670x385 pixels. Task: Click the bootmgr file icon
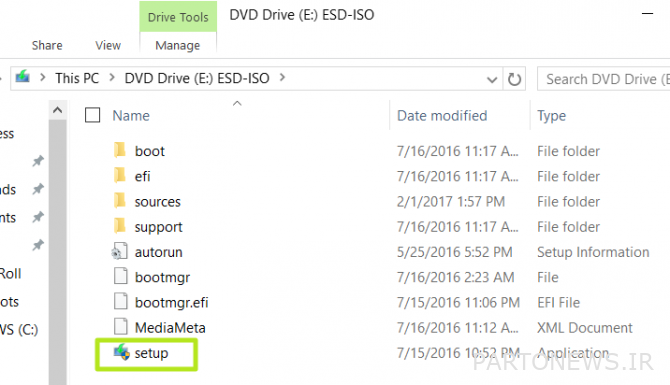[x=120, y=276]
